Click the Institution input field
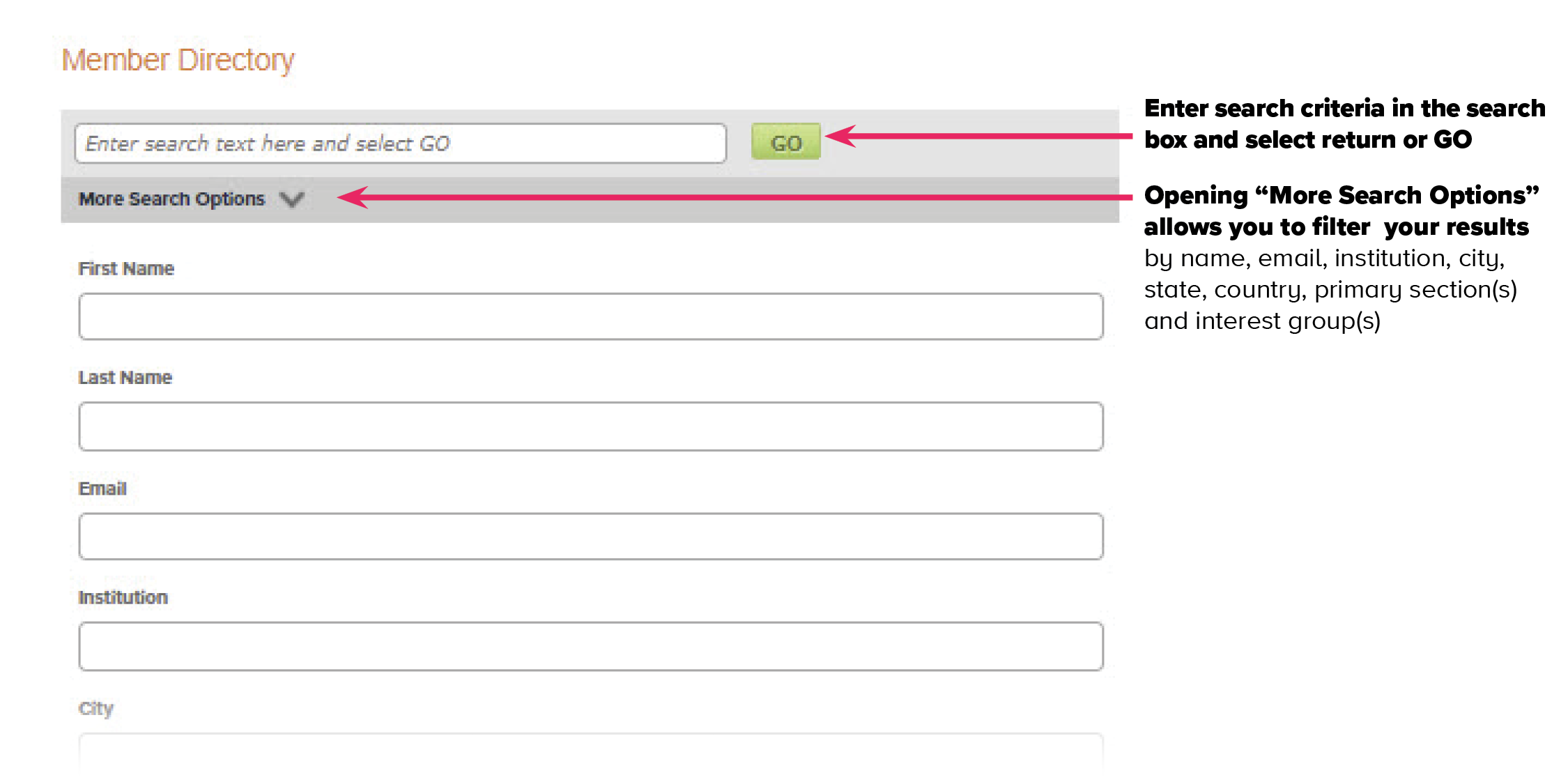The image size is (1568, 784). click(x=590, y=646)
